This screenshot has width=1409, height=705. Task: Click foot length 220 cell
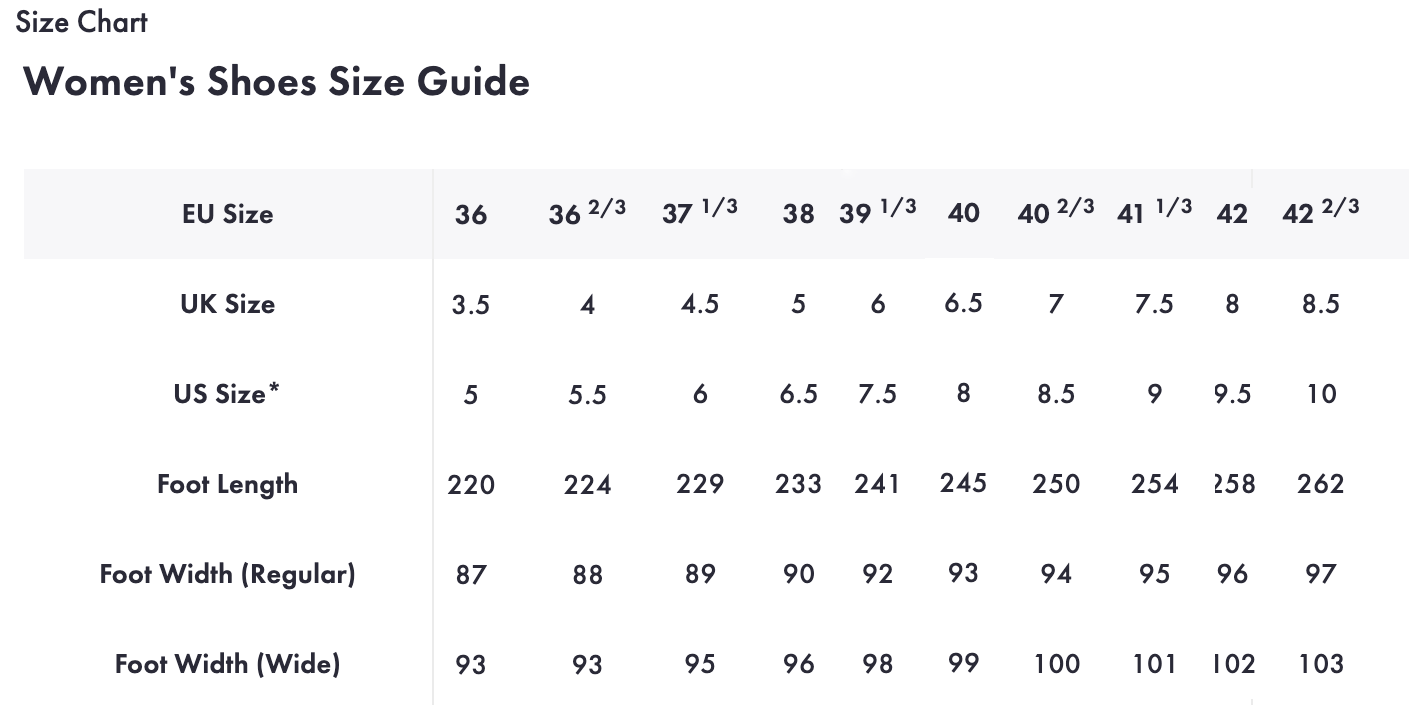click(x=470, y=485)
